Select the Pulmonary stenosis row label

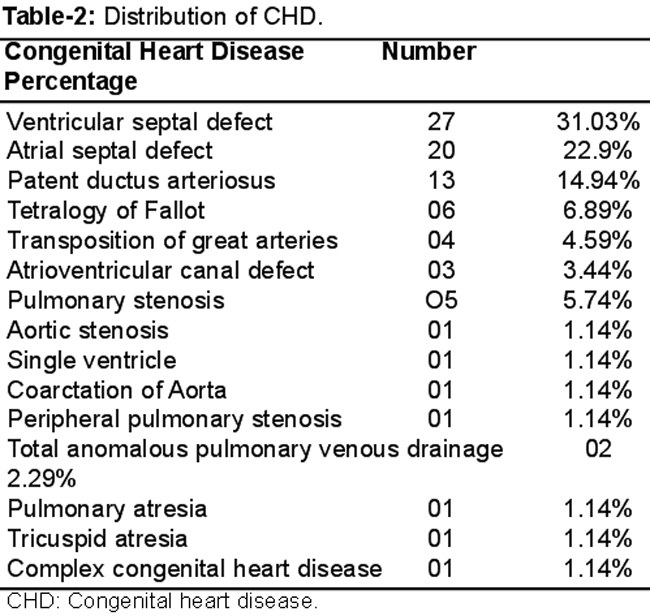pyautogui.click(x=116, y=300)
